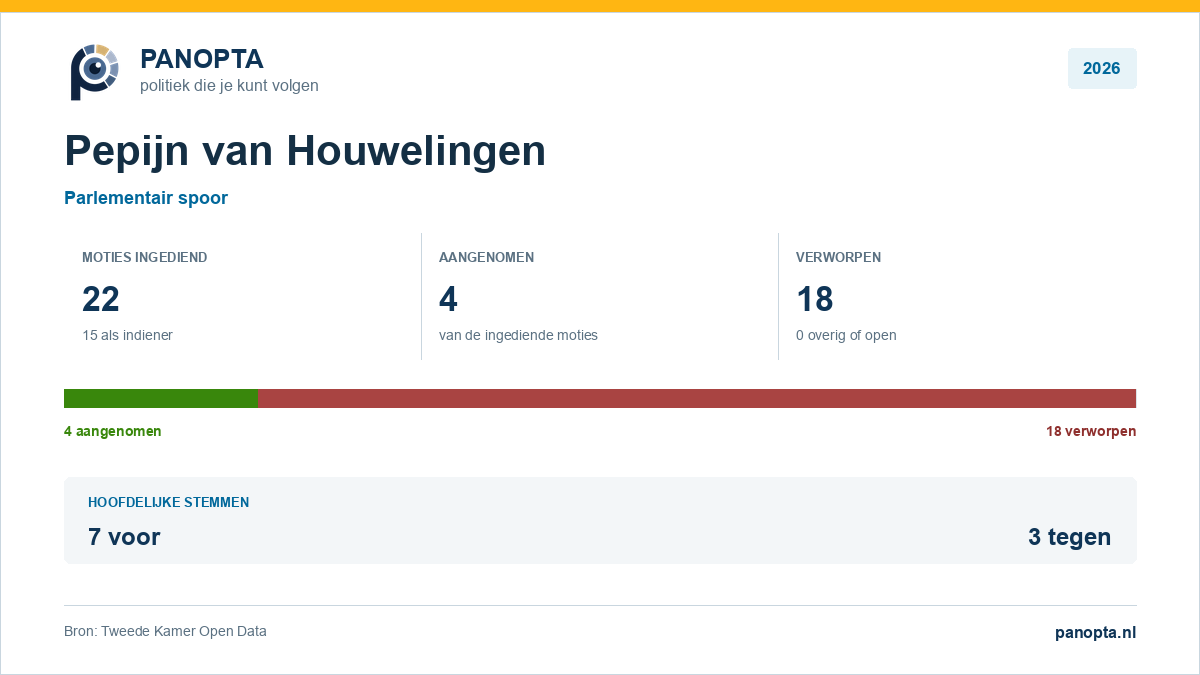This screenshot has width=1200, height=675.
Task: Select the 2026 year badge
Action: coord(1102,69)
